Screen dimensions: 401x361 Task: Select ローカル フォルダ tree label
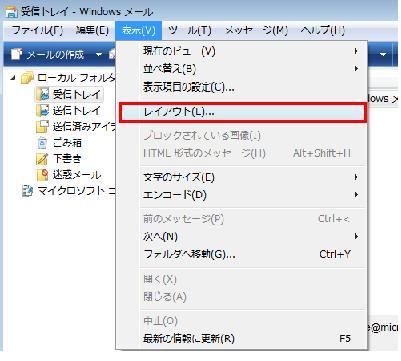pyautogui.click(x=76, y=78)
